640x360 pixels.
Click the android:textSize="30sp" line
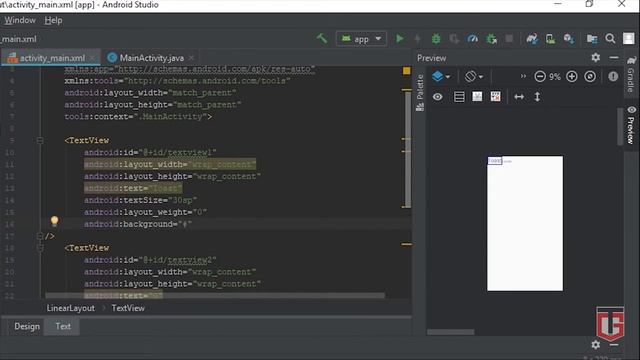140,200
